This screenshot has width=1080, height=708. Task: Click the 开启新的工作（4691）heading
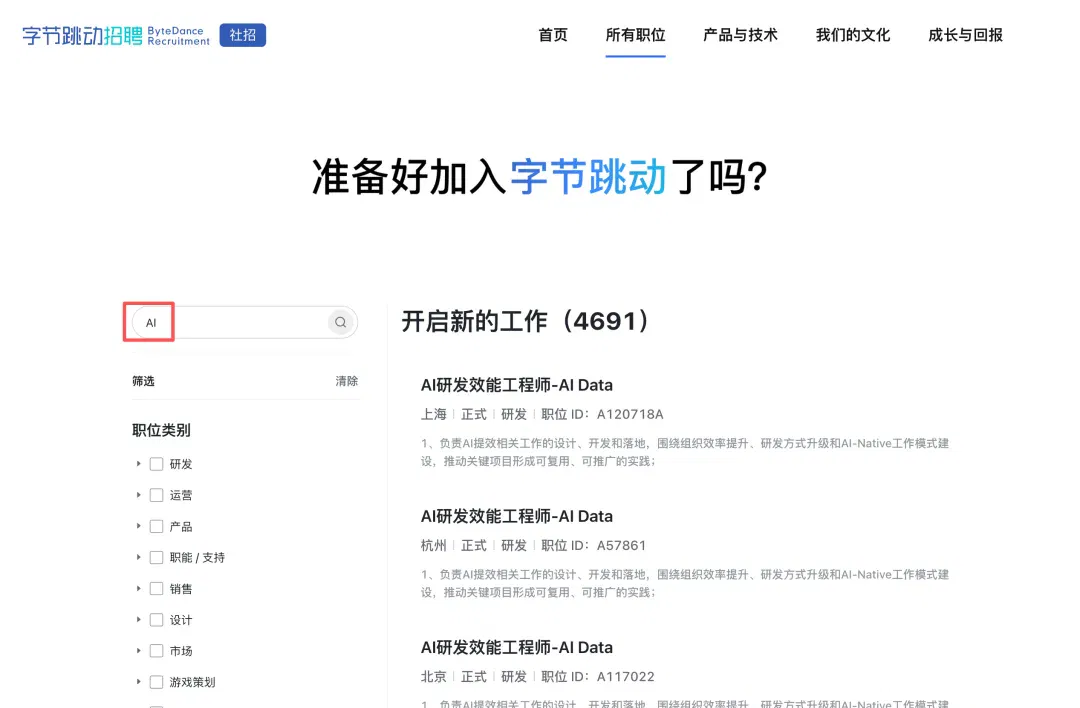click(526, 322)
